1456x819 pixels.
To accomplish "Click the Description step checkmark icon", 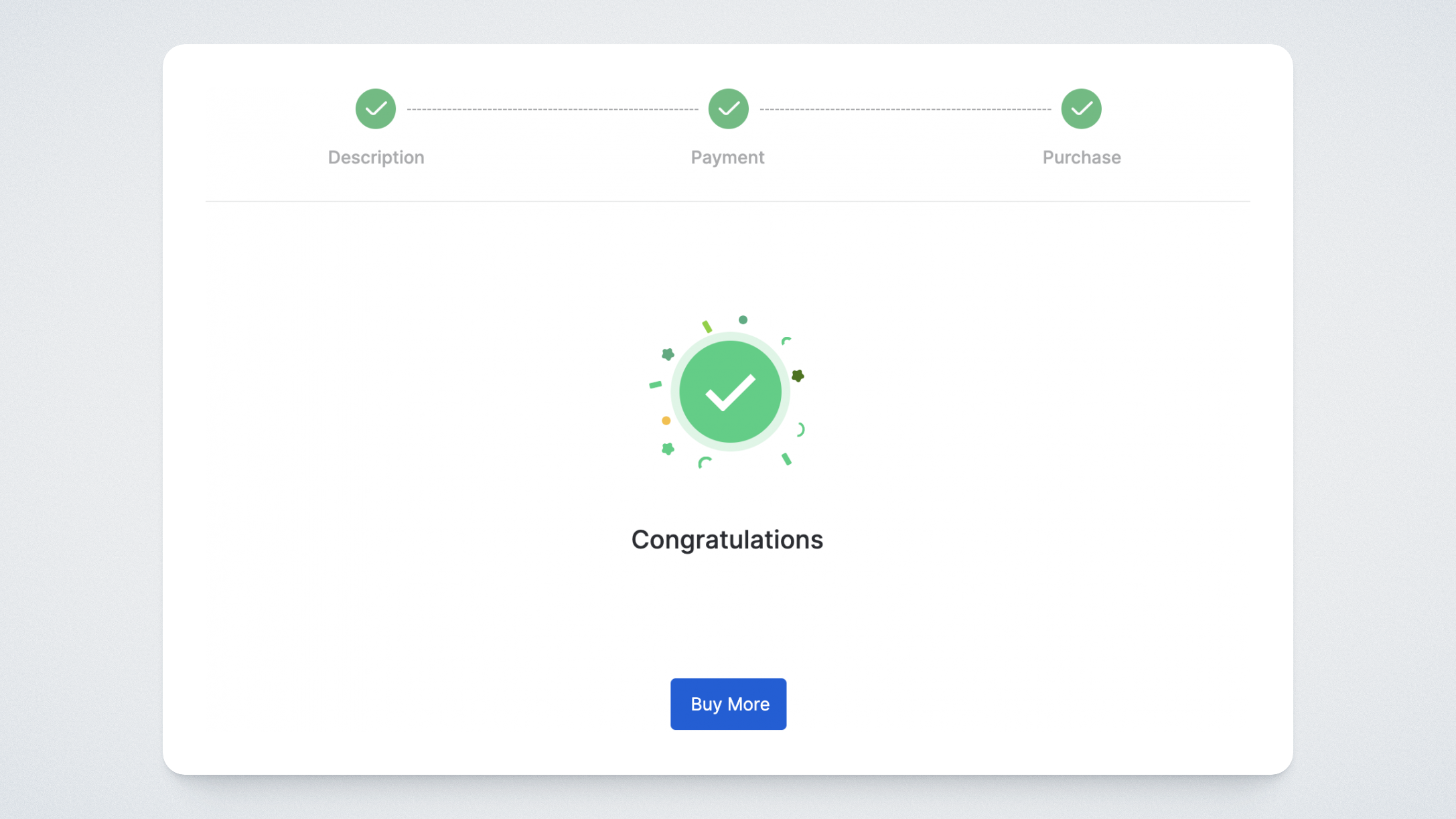I will coord(376,108).
